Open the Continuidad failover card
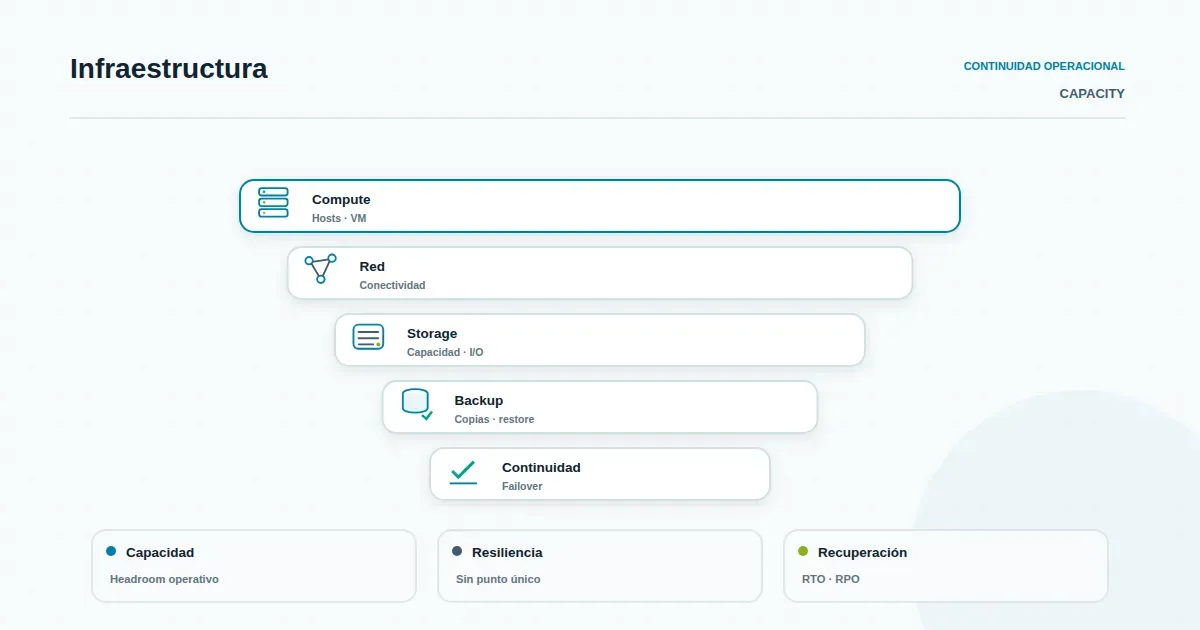 (600, 474)
